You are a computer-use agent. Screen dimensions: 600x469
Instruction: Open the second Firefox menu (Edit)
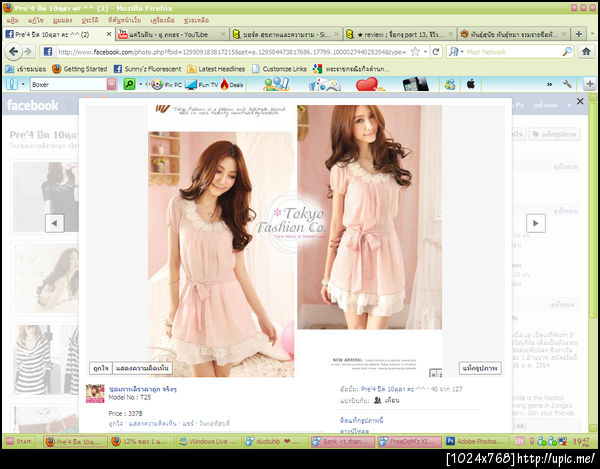point(36,20)
